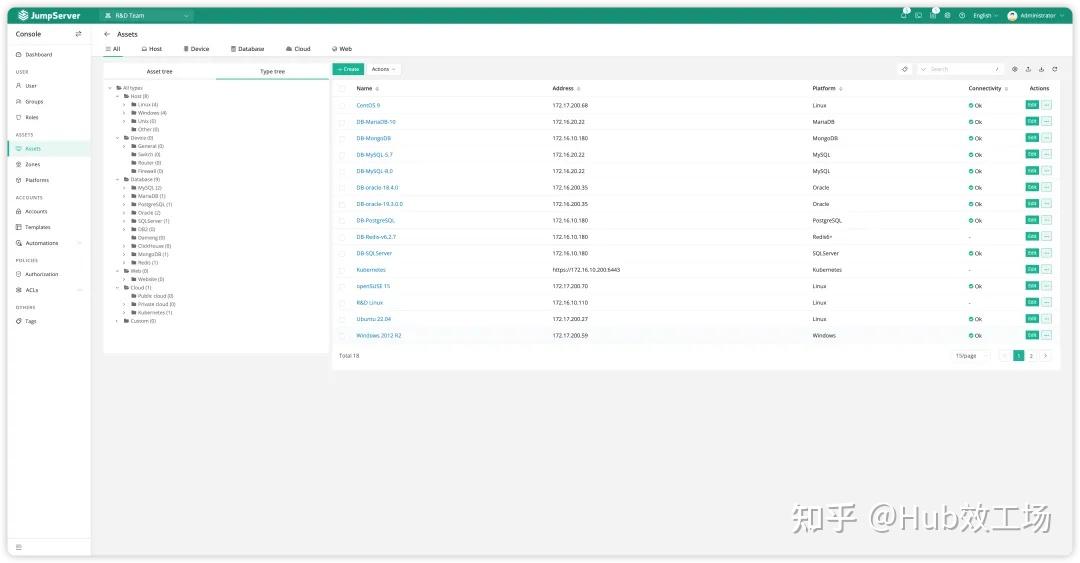Click the tag filter icon beside search

[x=905, y=69]
